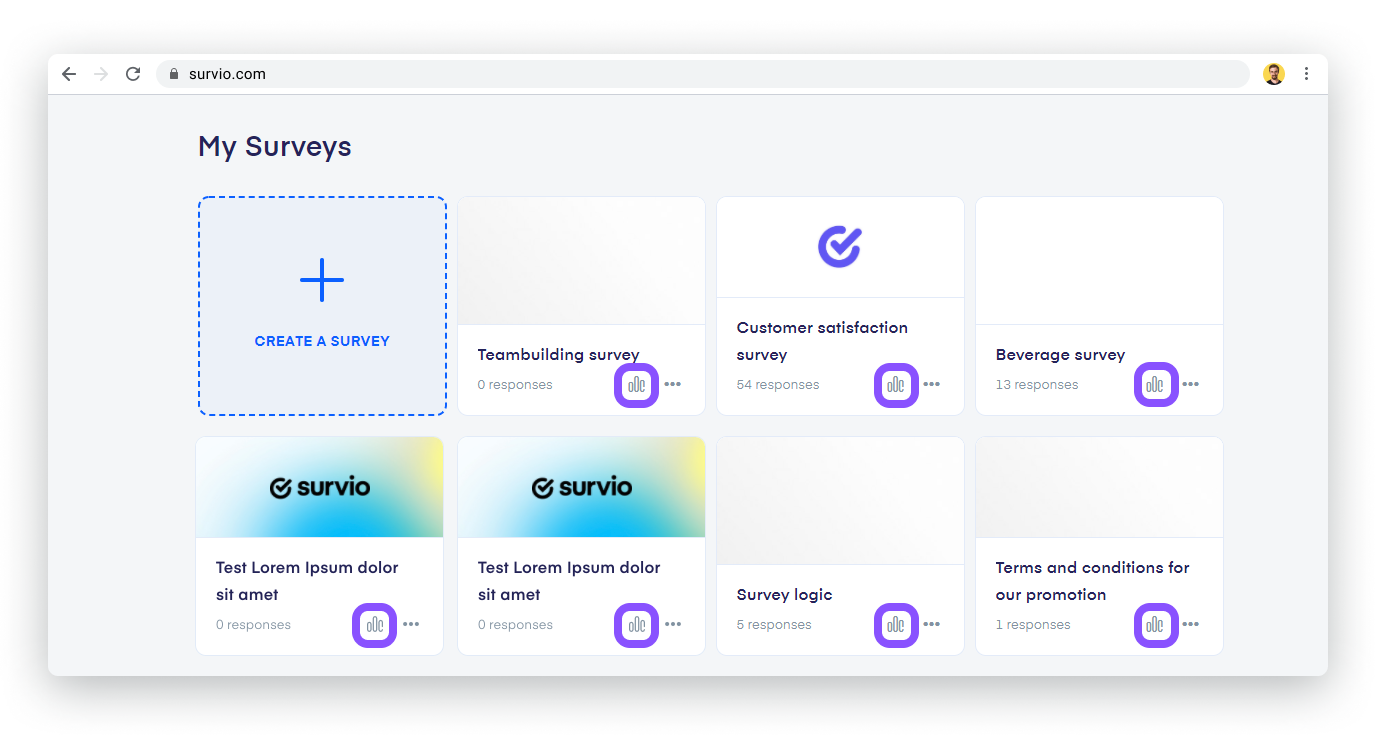Open three-dot menu for Terms and conditions survey
This screenshot has width=1376, height=747.
pos(1191,624)
